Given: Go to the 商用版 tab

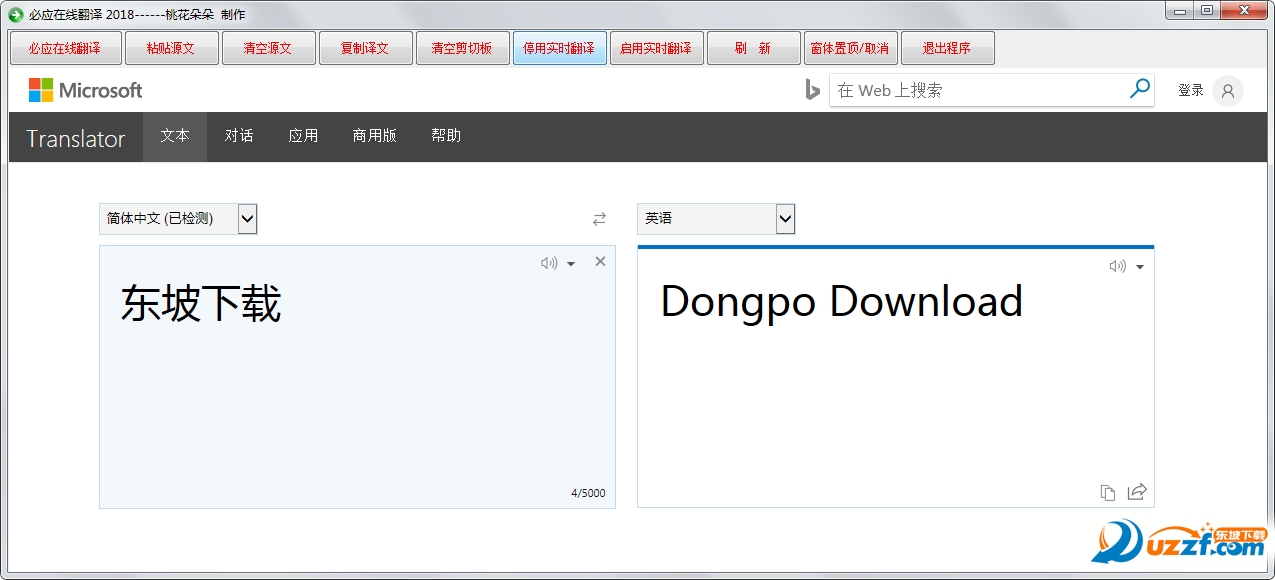Looking at the screenshot, I should (375, 136).
